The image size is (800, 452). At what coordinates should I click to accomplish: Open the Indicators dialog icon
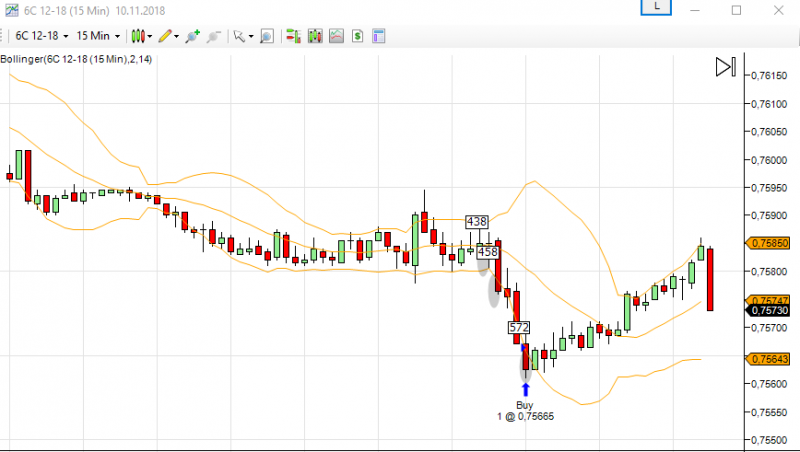(x=336, y=36)
